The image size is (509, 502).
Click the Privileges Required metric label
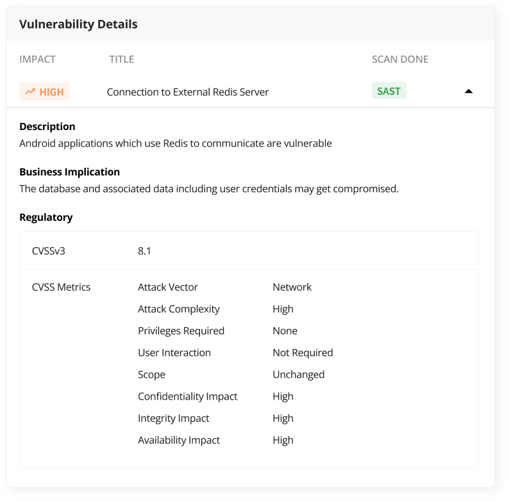181,331
